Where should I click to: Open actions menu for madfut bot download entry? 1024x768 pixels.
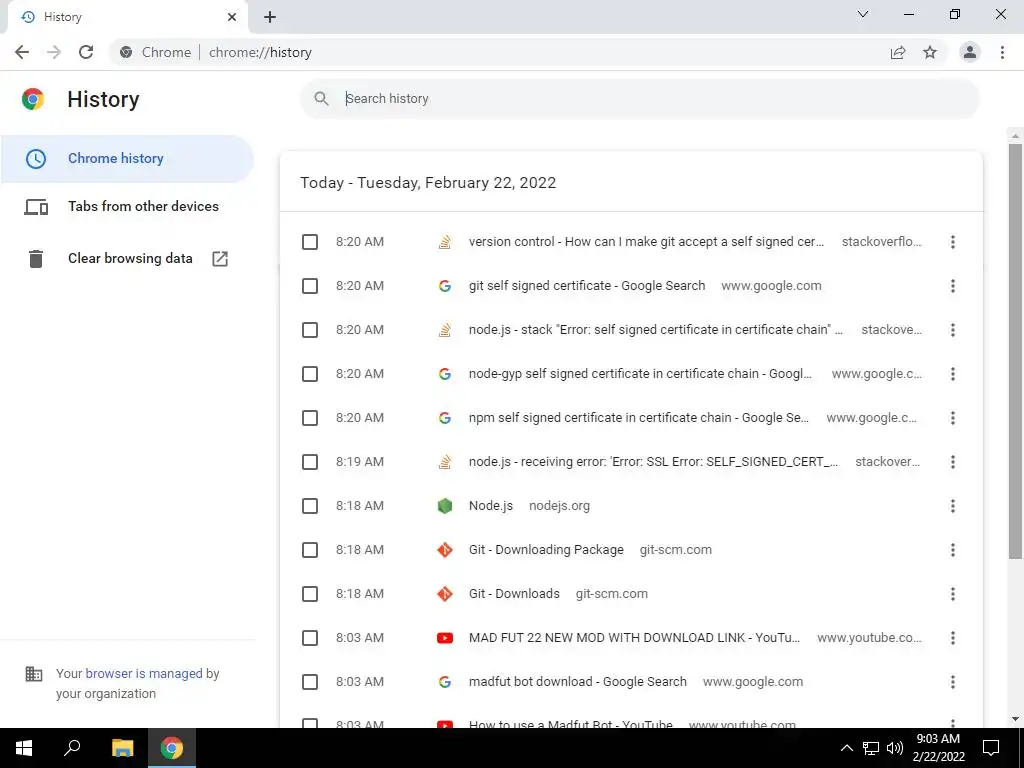tap(953, 682)
